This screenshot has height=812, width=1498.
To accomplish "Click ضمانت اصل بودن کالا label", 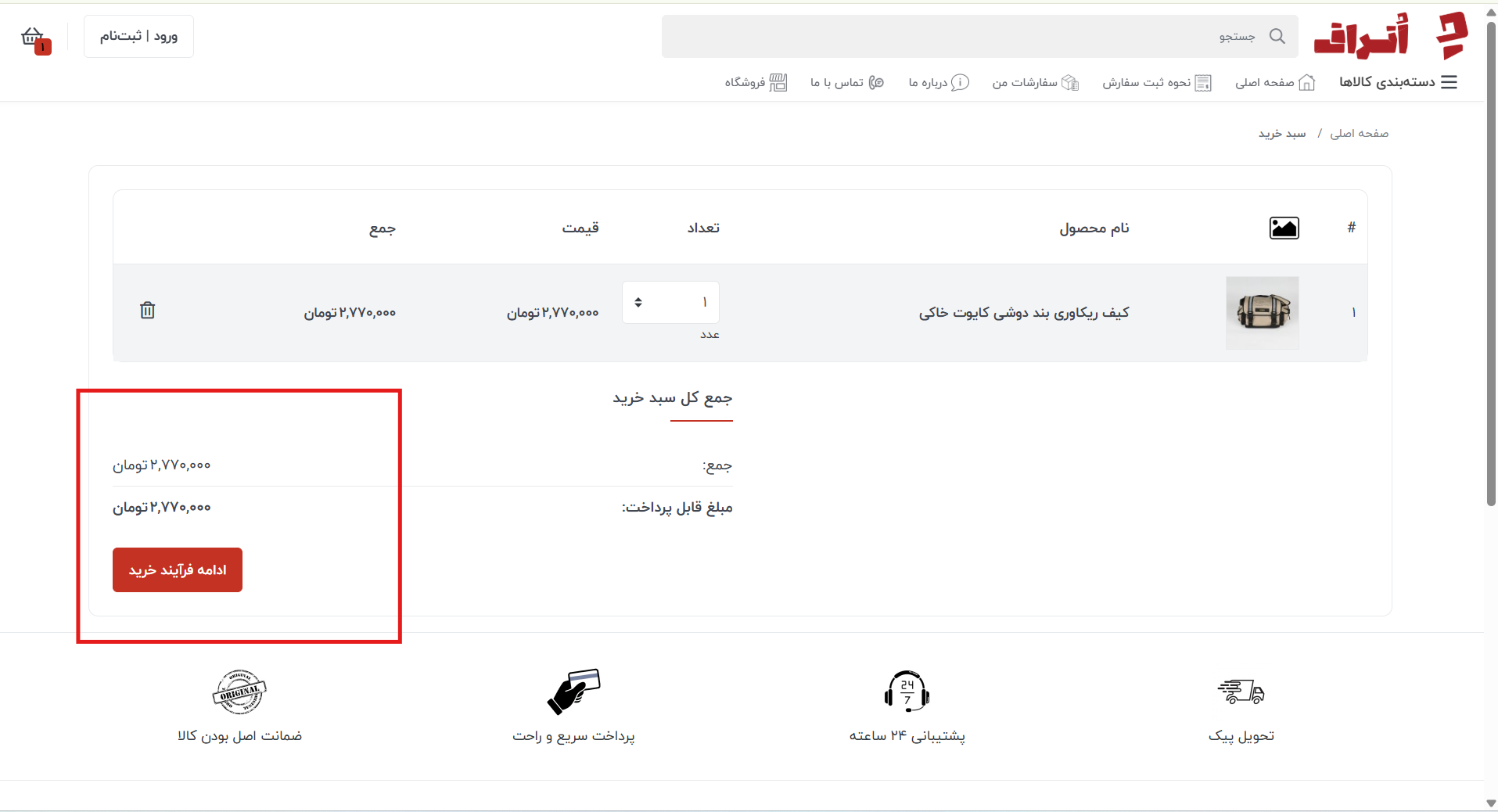I will pos(239,736).
